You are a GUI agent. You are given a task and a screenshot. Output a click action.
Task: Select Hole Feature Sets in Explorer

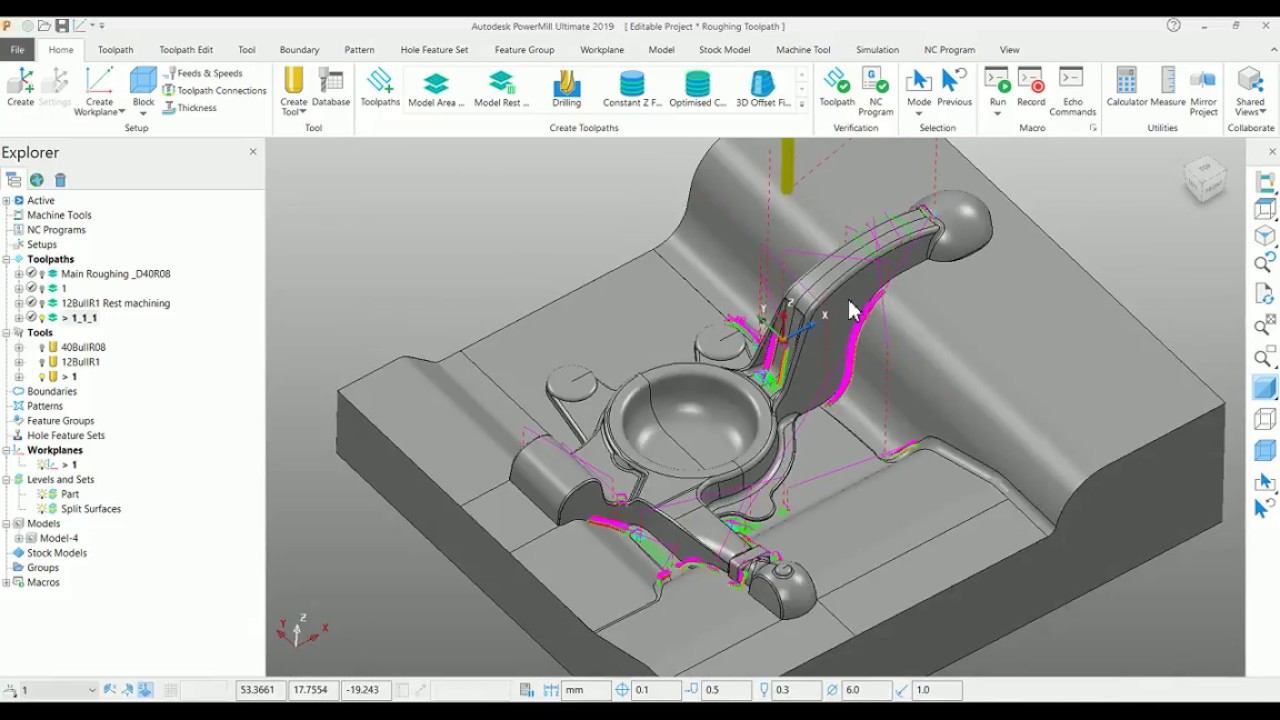click(66, 436)
